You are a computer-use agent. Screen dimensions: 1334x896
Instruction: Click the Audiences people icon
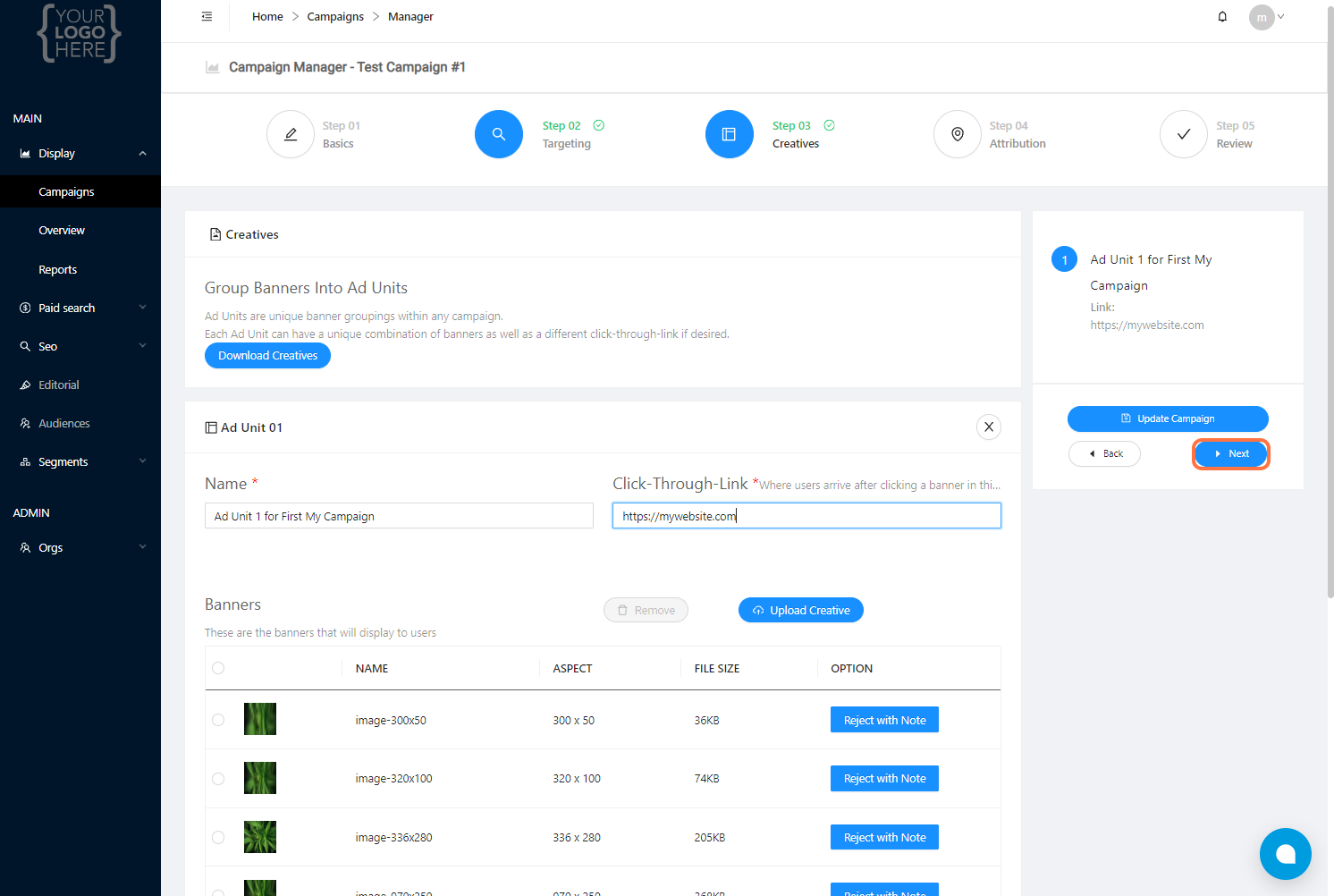click(x=25, y=423)
